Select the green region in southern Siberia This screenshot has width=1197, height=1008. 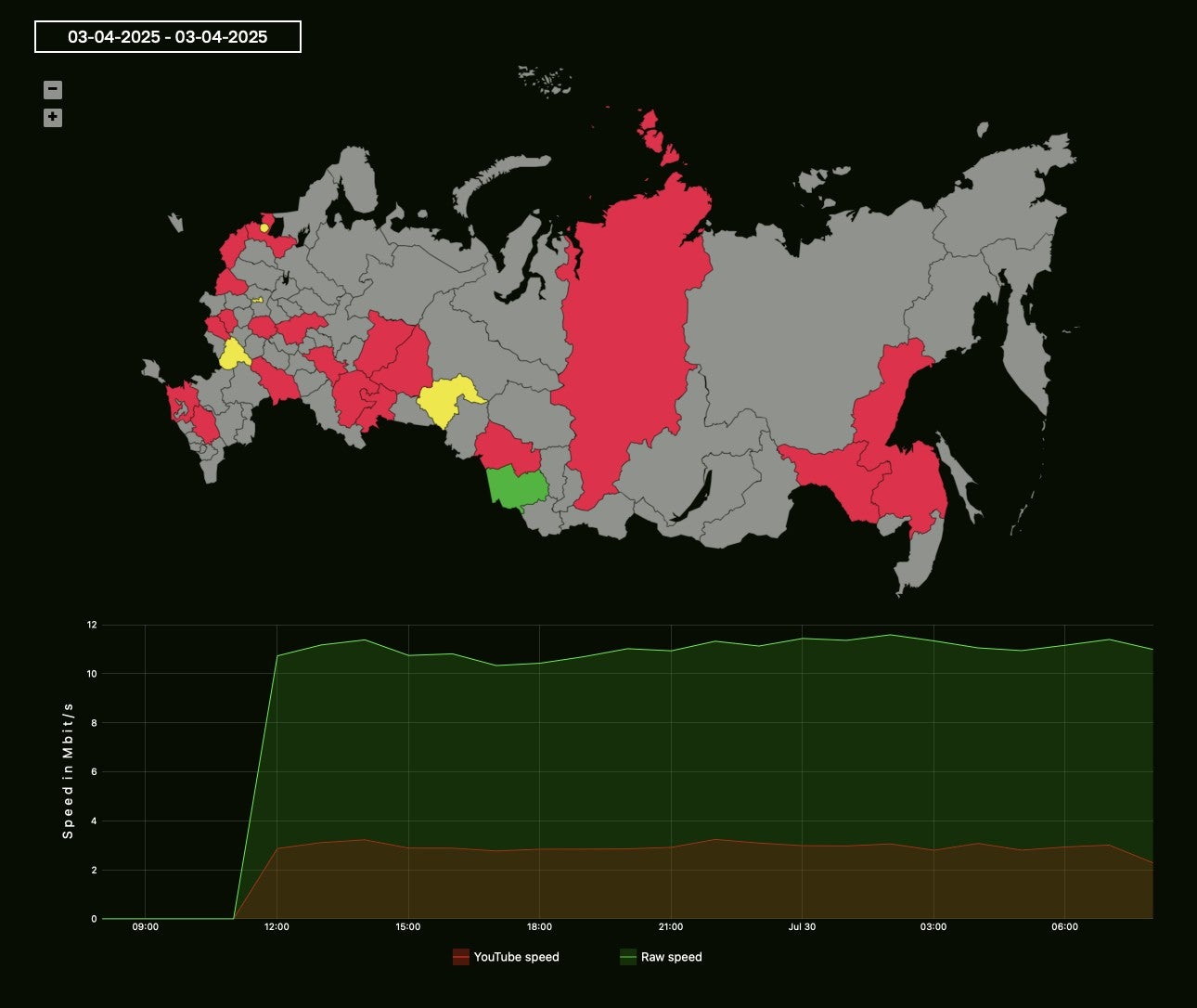(516, 487)
